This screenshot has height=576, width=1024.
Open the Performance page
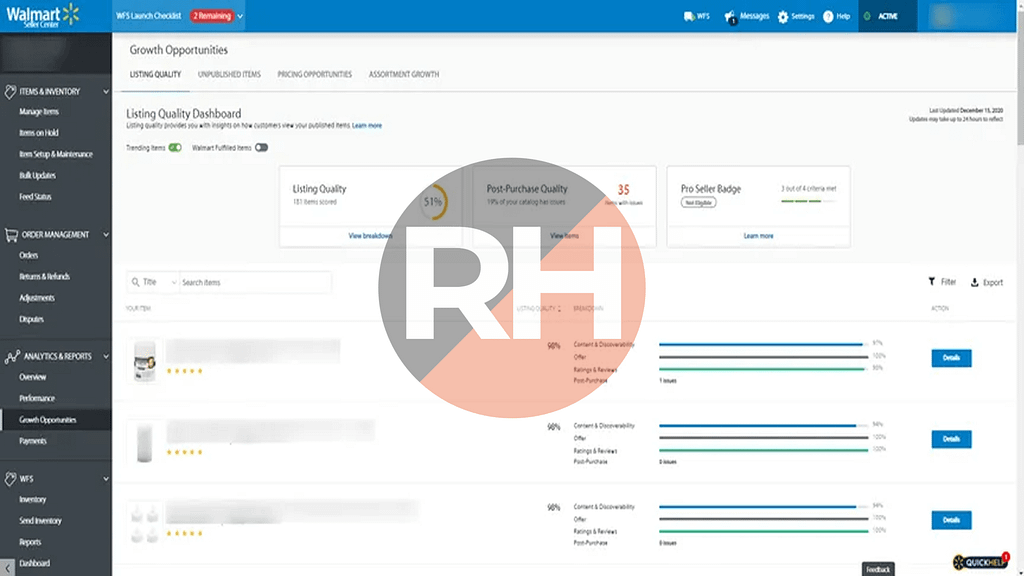point(37,398)
